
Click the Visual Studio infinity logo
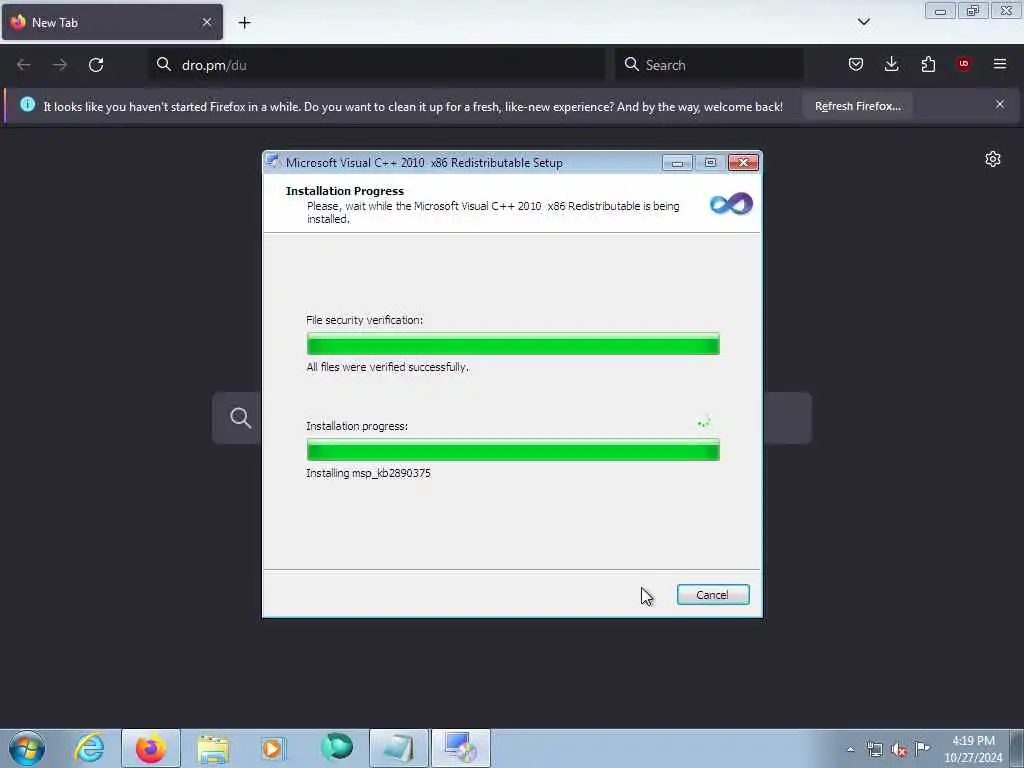pos(731,204)
